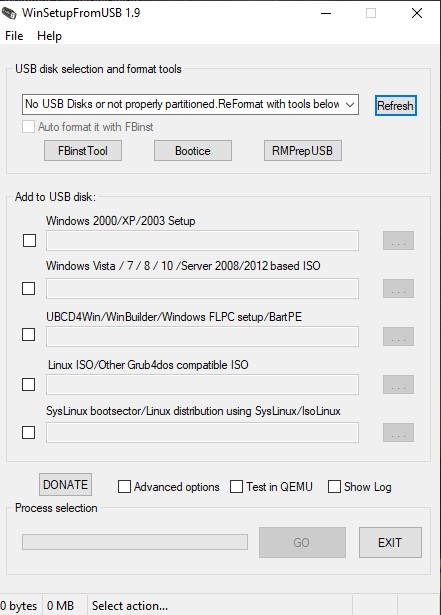The height and width of the screenshot is (615, 441).
Task: Open RMPrepUSB format tool
Action: point(303,151)
